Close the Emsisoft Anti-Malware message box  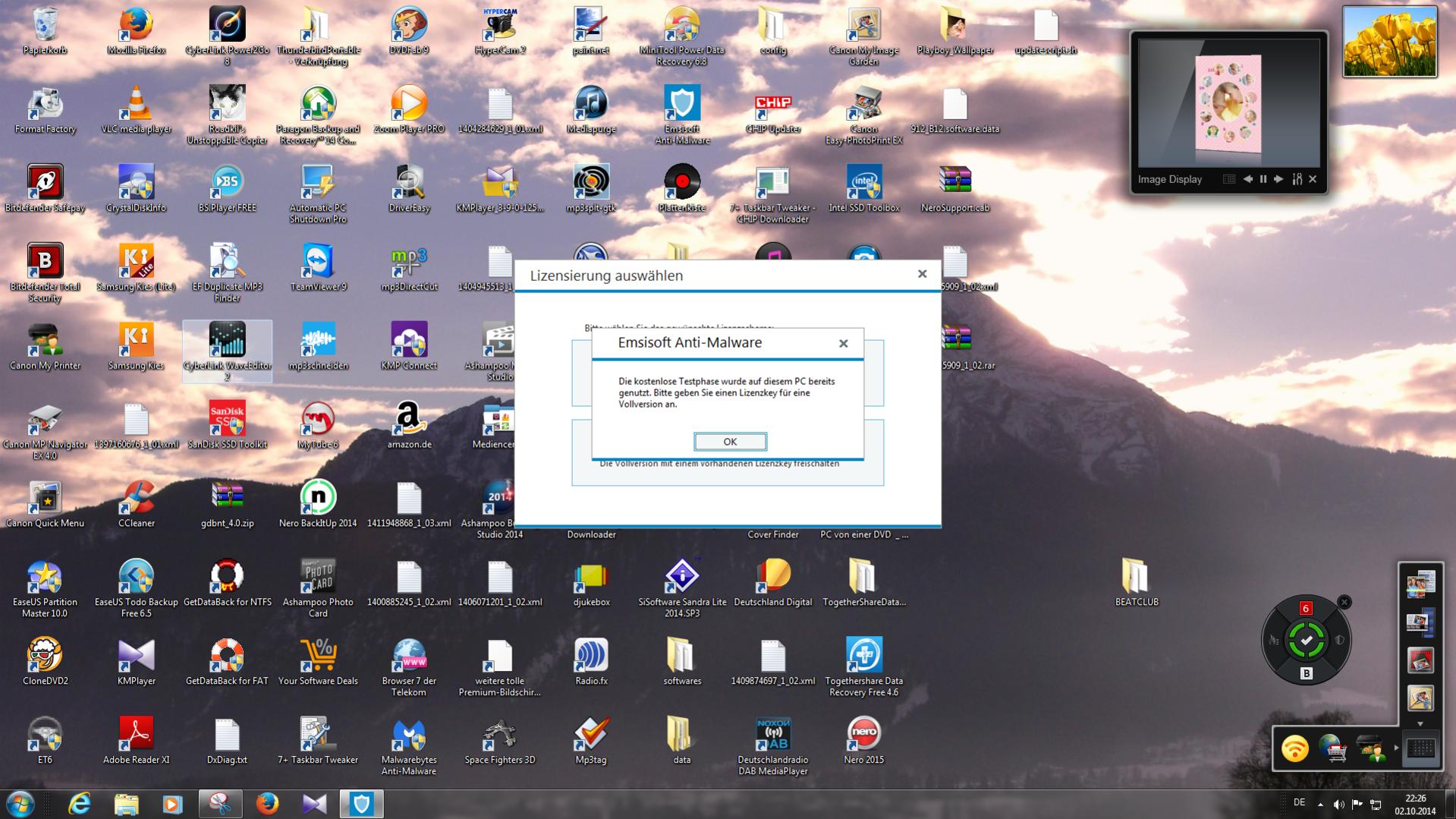(x=843, y=344)
